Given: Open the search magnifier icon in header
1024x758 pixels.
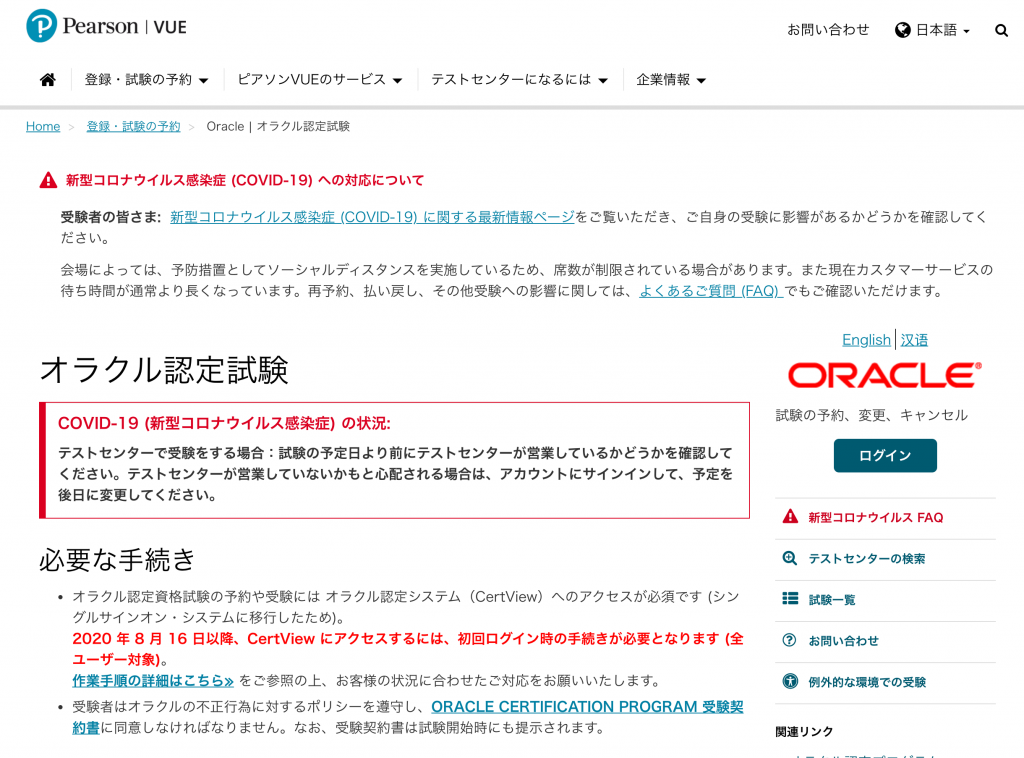Looking at the screenshot, I should (1001, 30).
